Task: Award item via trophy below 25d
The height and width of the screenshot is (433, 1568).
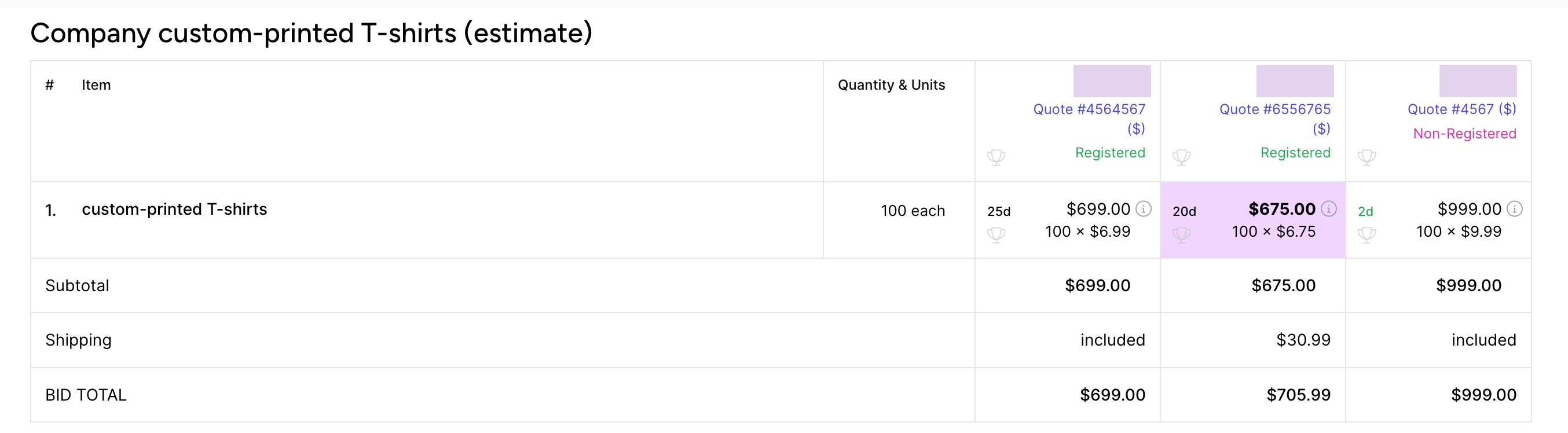Action: coord(996,235)
